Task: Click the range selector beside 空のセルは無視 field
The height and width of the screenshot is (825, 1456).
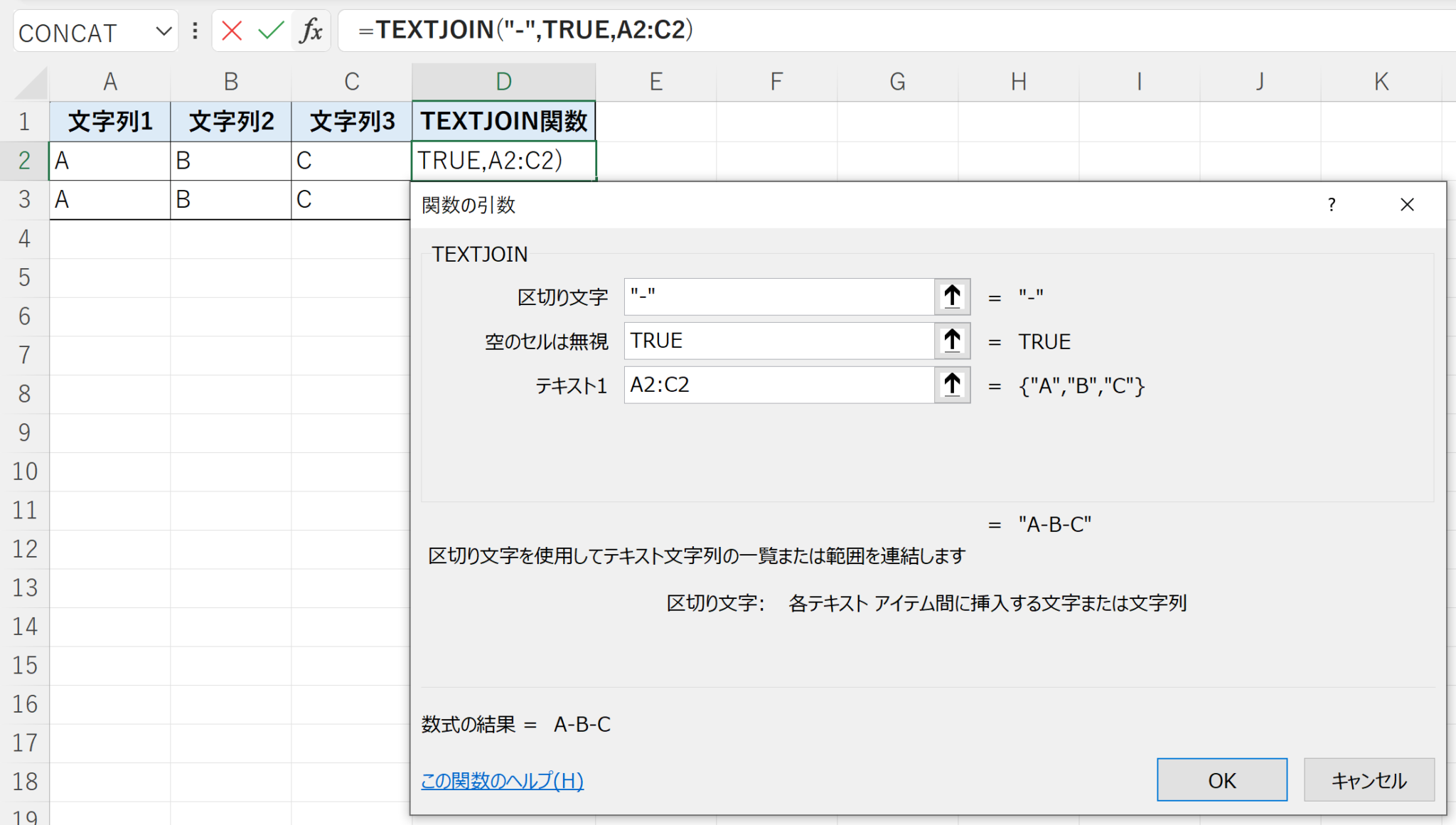Action: pyautogui.click(x=952, y=341)
